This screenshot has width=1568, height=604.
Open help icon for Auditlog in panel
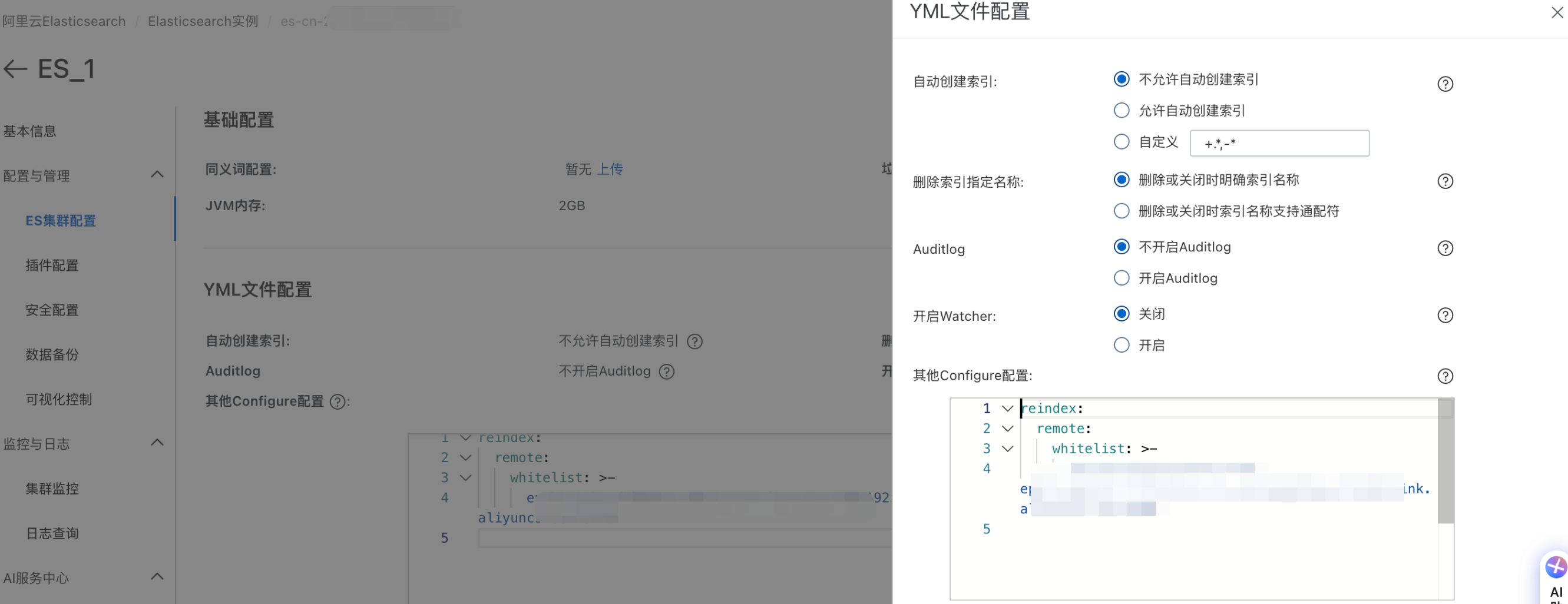pyautogui.click(x=1445, y=248)
